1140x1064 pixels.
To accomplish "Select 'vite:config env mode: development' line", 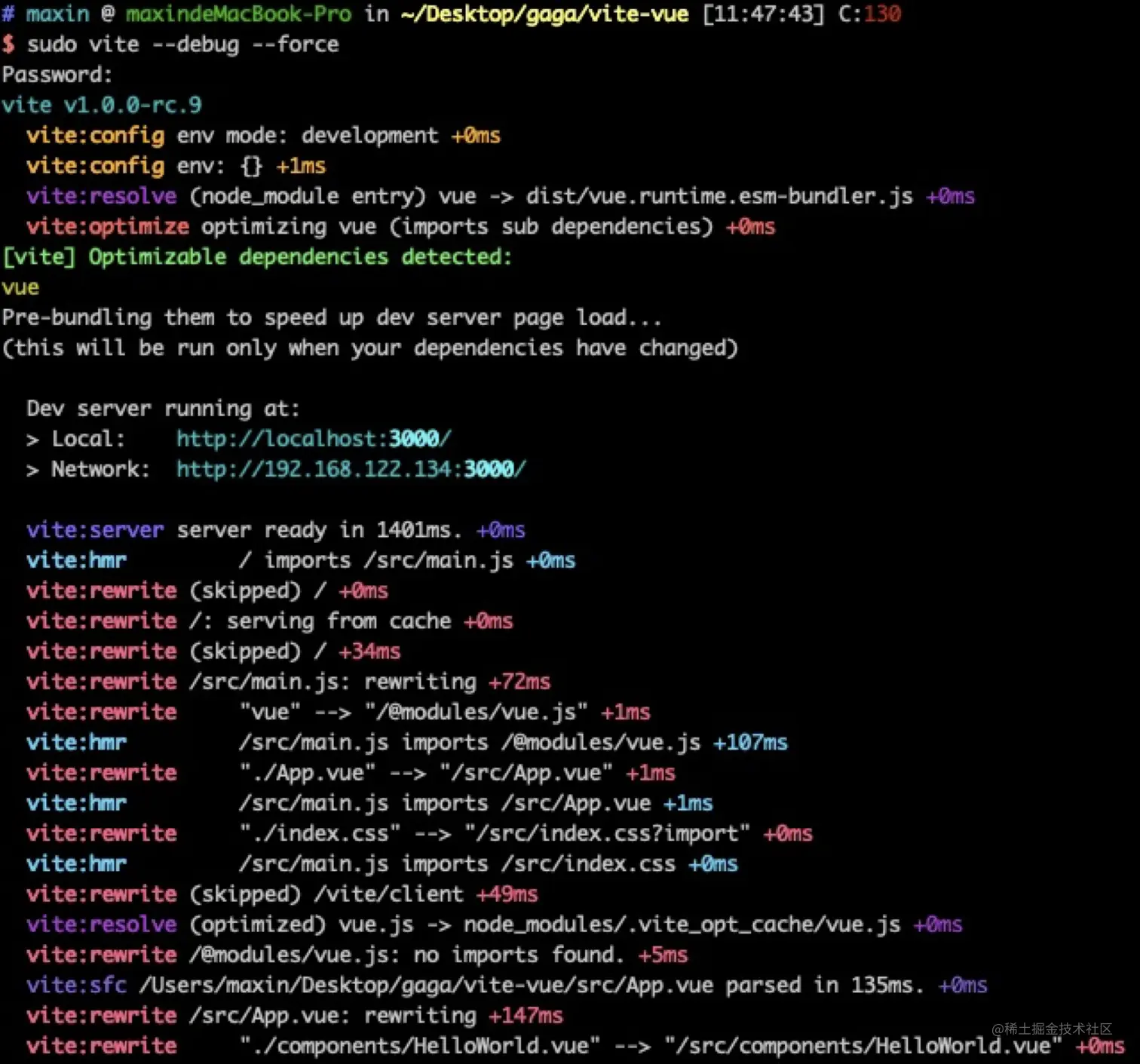I will coord(263,136).
